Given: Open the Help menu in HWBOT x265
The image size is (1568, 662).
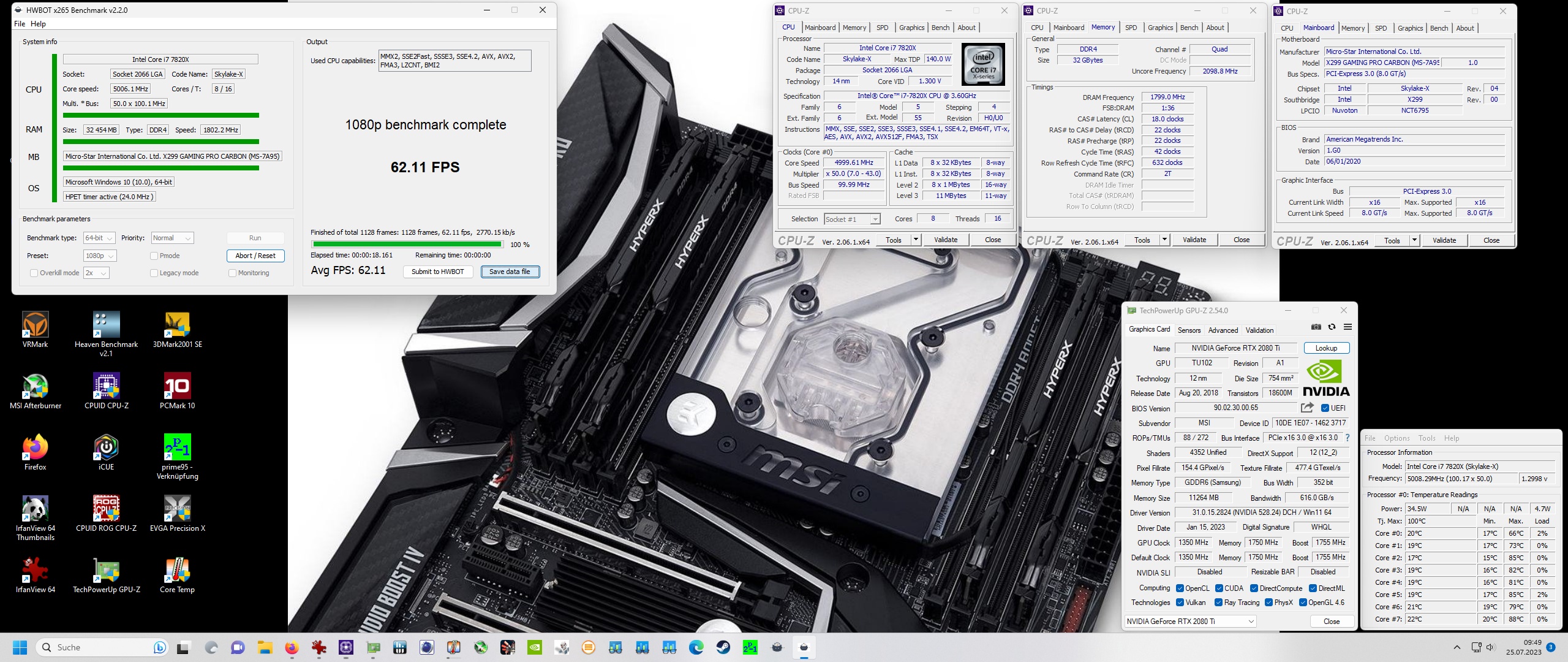Looking at the screenshot, I should pyautogui.click(x=38, y=24).
